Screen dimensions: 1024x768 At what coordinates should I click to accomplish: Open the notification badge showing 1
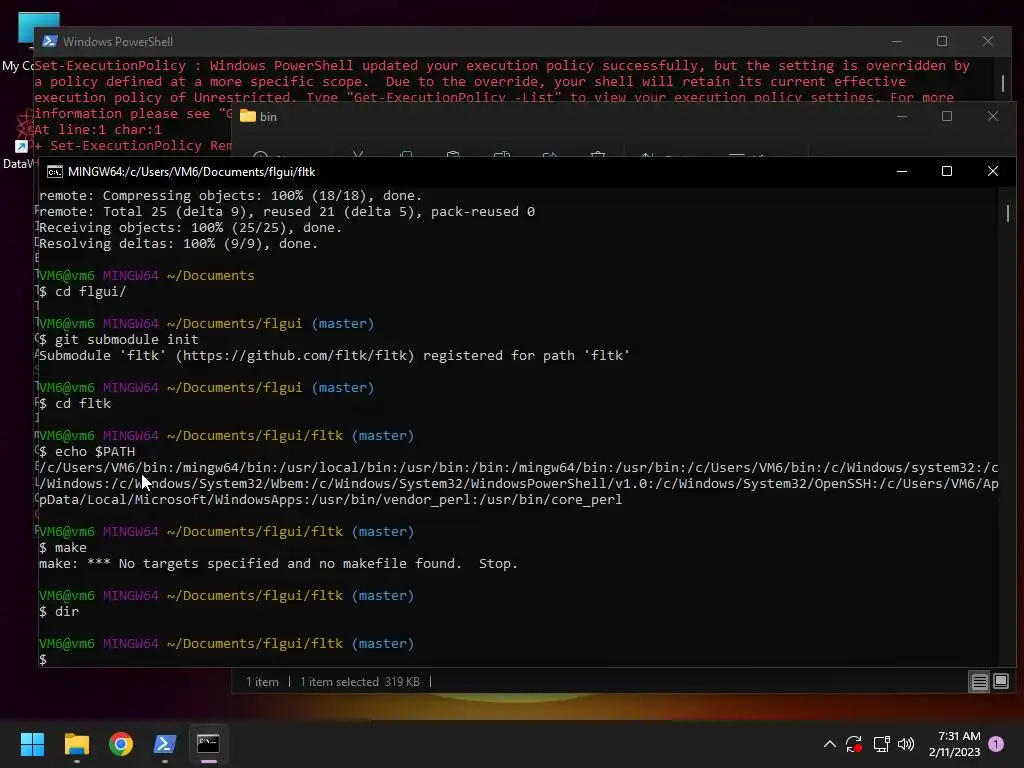click(996, 744)
